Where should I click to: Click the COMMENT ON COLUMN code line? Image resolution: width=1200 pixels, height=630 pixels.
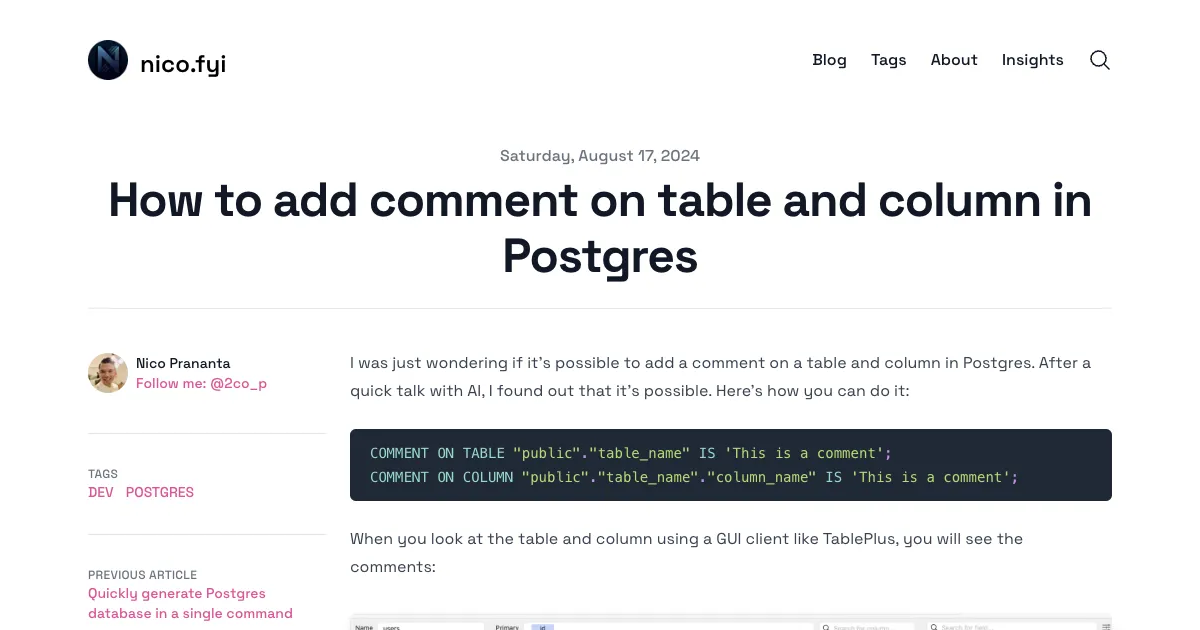pyautogui.click(x=694, y=477)
